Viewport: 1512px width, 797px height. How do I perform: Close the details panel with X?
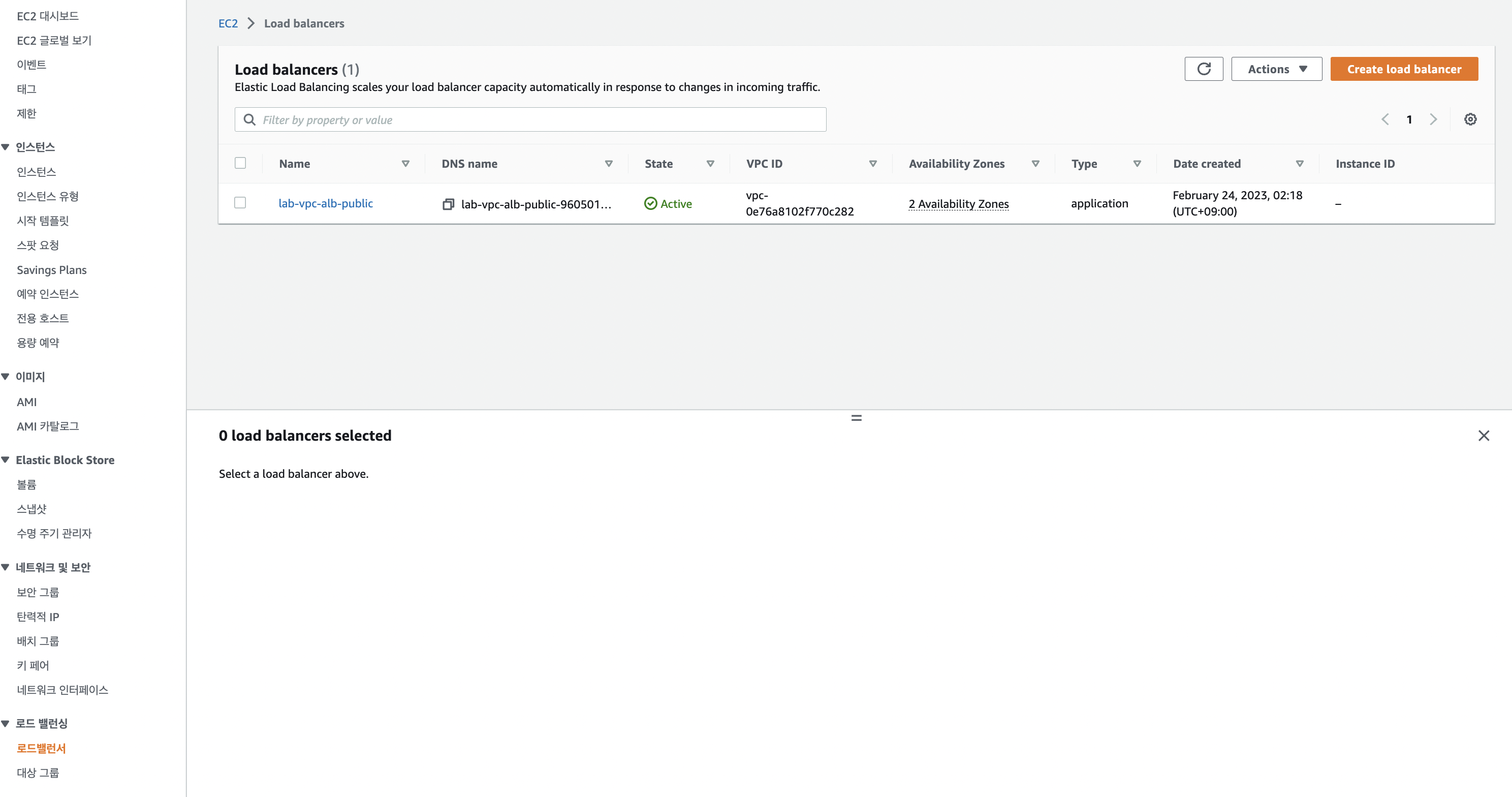point(1483,435)
